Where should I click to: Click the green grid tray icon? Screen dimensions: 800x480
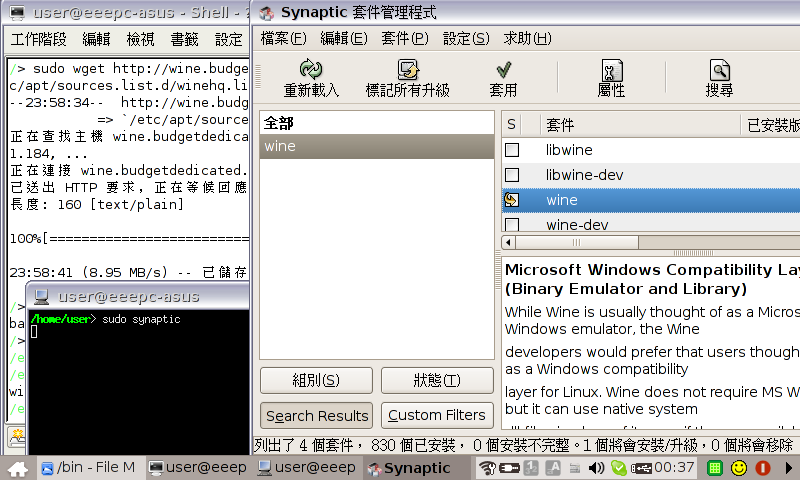pyautogui.click(x=715, y=468)
